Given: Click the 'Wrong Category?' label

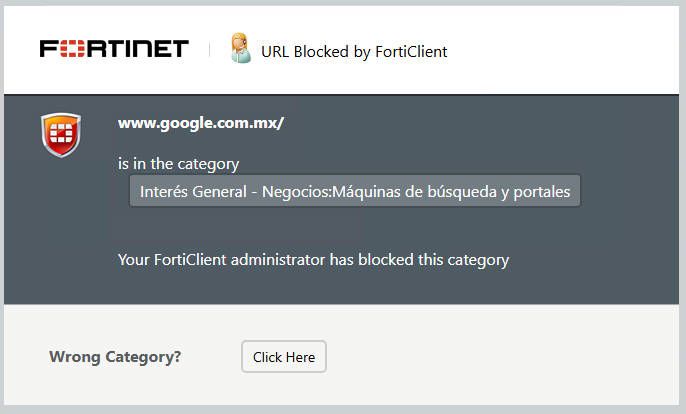Looking at the screenshot, I should (x=115, y=357).
